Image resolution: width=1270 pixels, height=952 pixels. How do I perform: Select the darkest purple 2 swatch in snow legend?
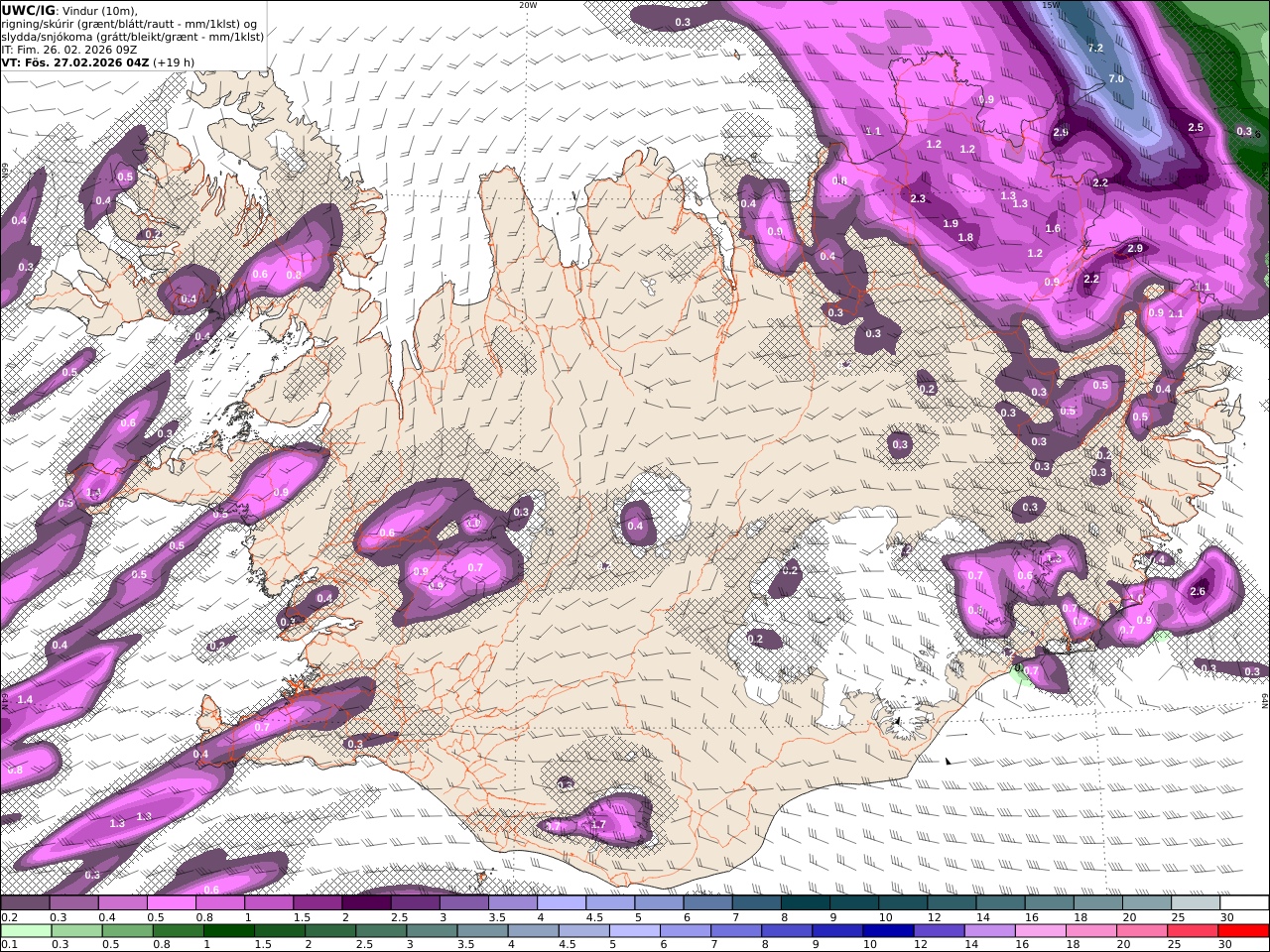click(366, 903)
